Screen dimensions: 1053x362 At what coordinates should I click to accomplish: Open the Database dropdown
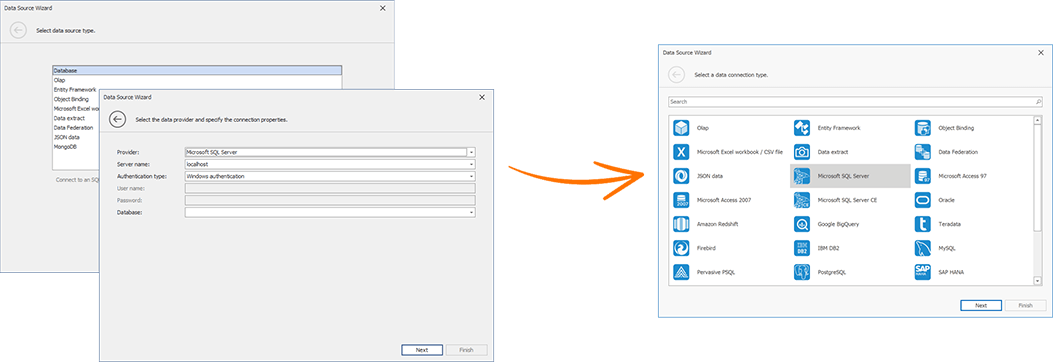(x=471, y=212)
